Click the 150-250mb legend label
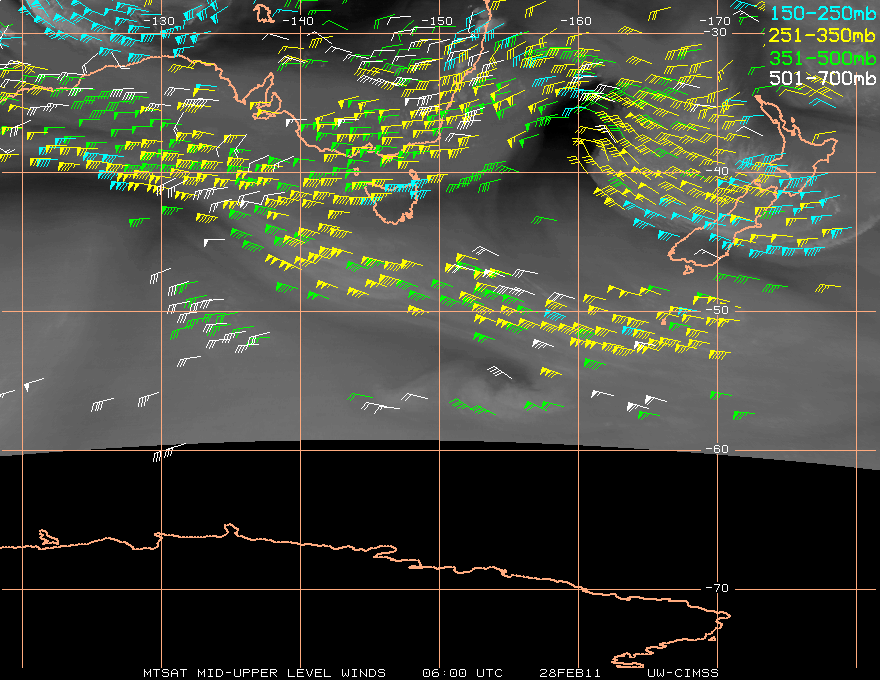The image size is (880, 680). pyautogui.click(x=822, y=13)
